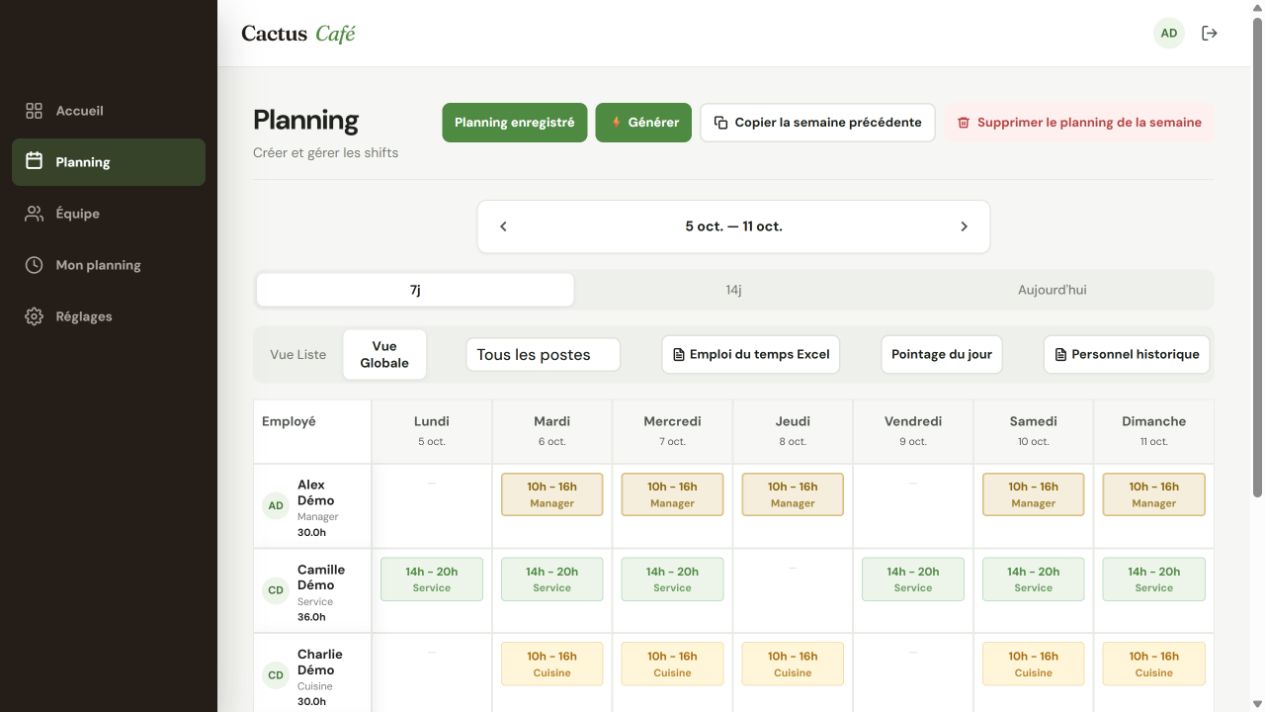Open Alex's Jeudi Manager shift
This screenshot has height=712, width=1265.
coord(793,495)
